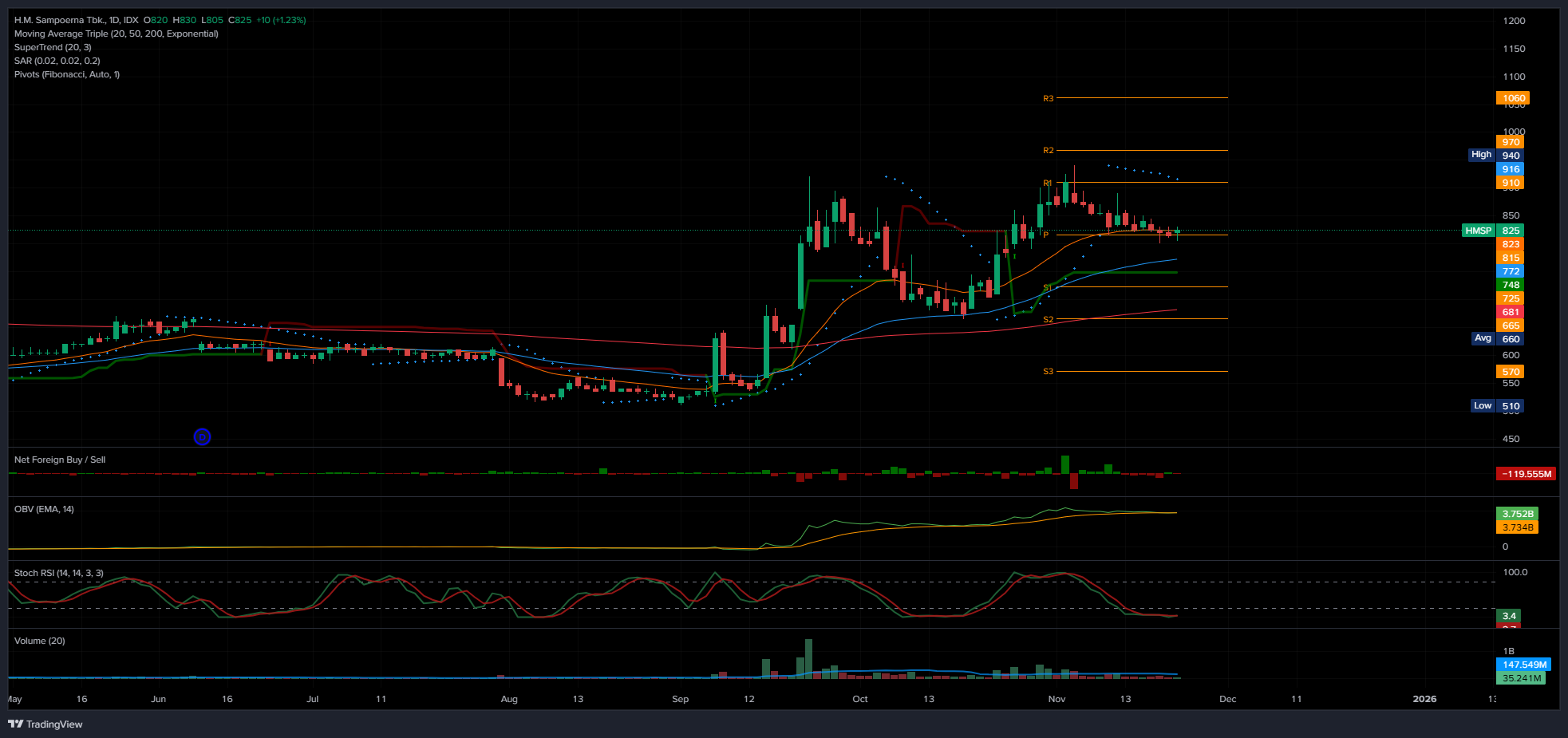
Task: Select the Stoch RSI (14, 14, 3, 3) label
Action: (x=59, y=573)
